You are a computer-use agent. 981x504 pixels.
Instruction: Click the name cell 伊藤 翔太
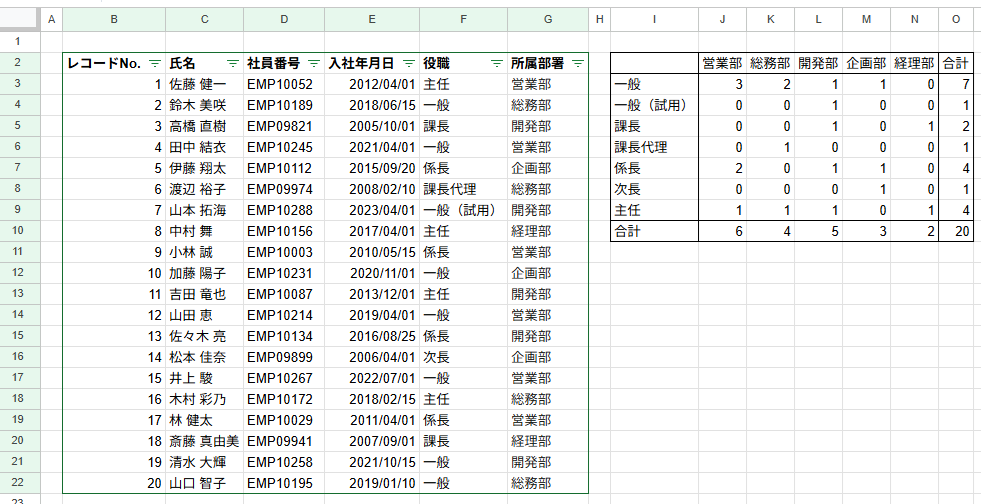click(x=205, y=168)
